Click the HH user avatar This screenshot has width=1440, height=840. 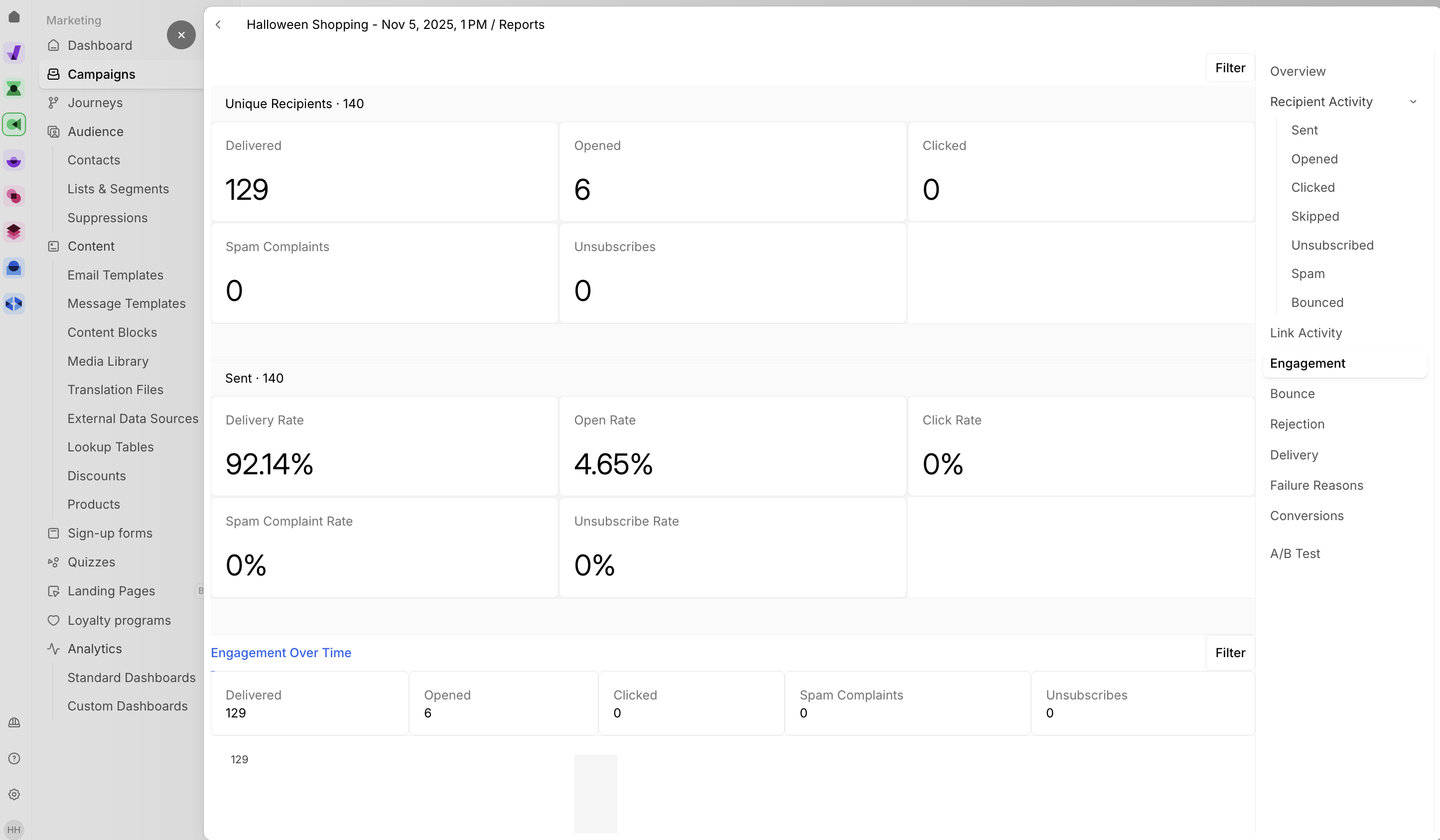(14, 829)
